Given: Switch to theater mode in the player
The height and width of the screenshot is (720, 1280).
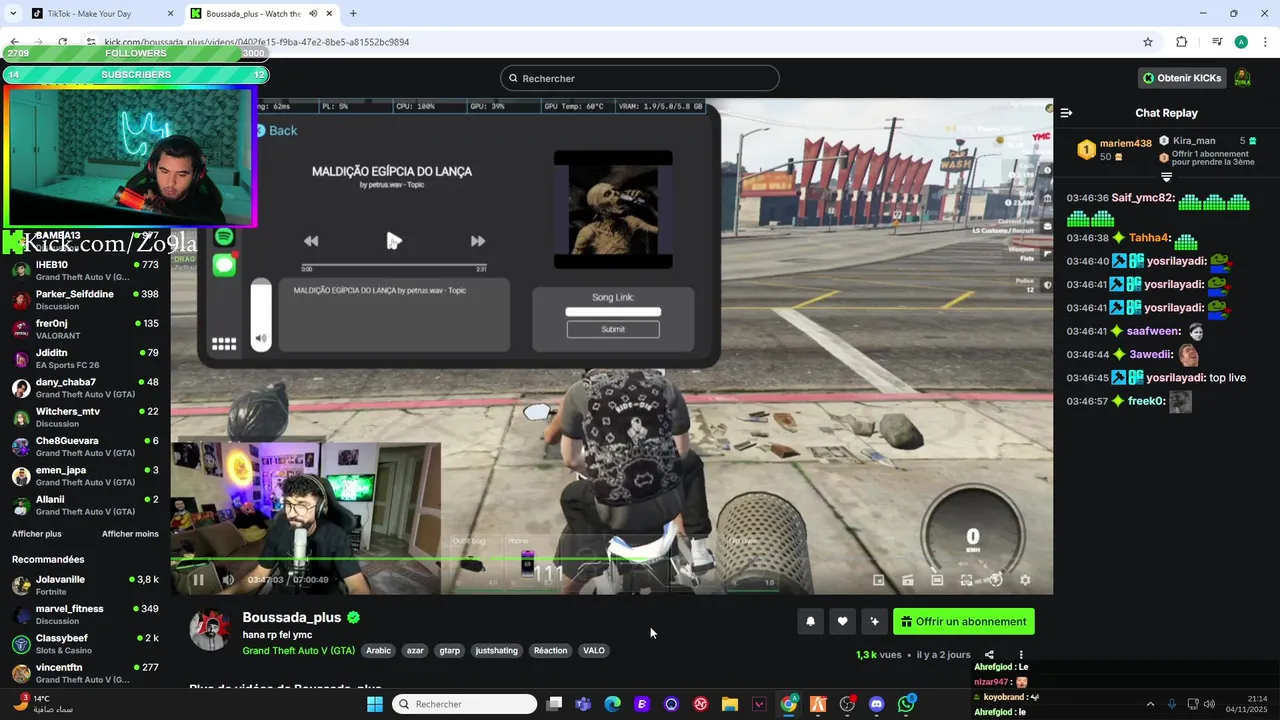Looking at the screenshot, I should (x=937, y=579).
